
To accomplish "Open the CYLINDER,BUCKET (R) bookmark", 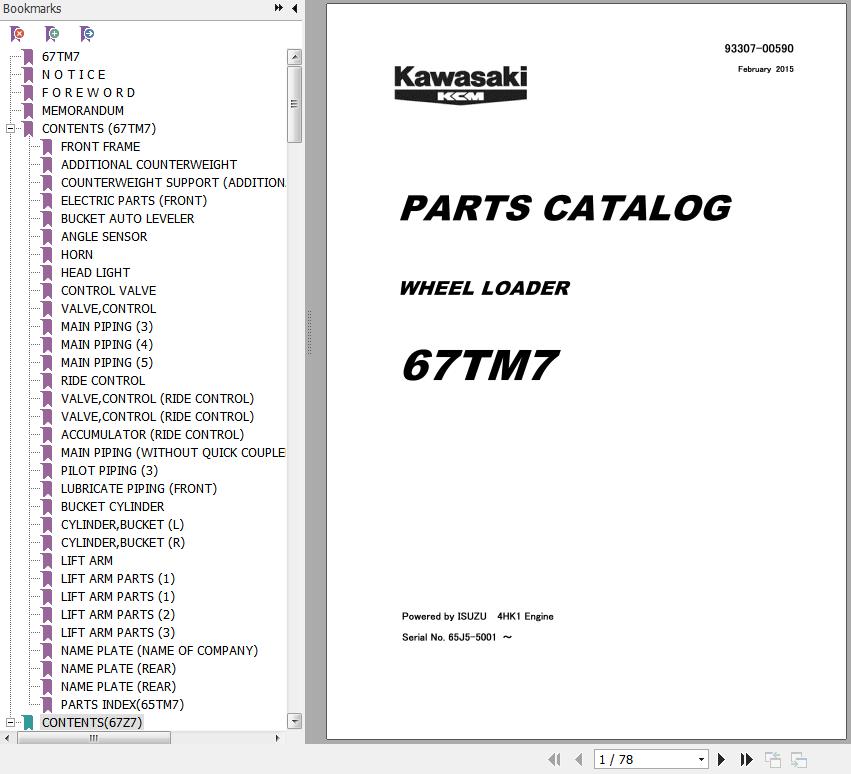I will click(x=123, y=542).
